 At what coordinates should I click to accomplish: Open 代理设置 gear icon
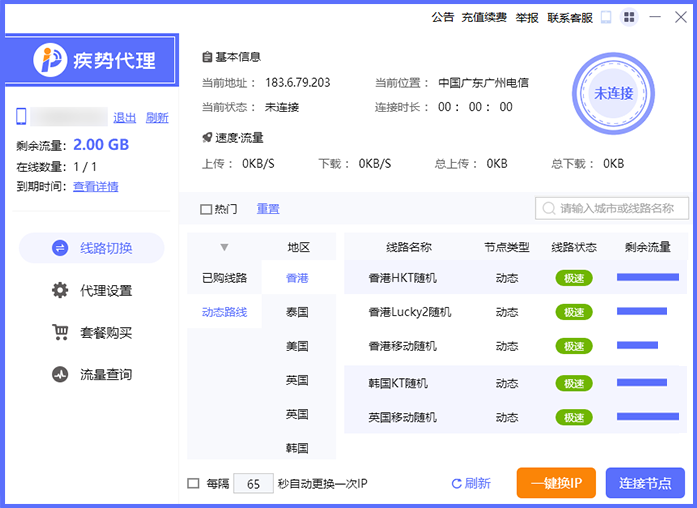point(60,291)
